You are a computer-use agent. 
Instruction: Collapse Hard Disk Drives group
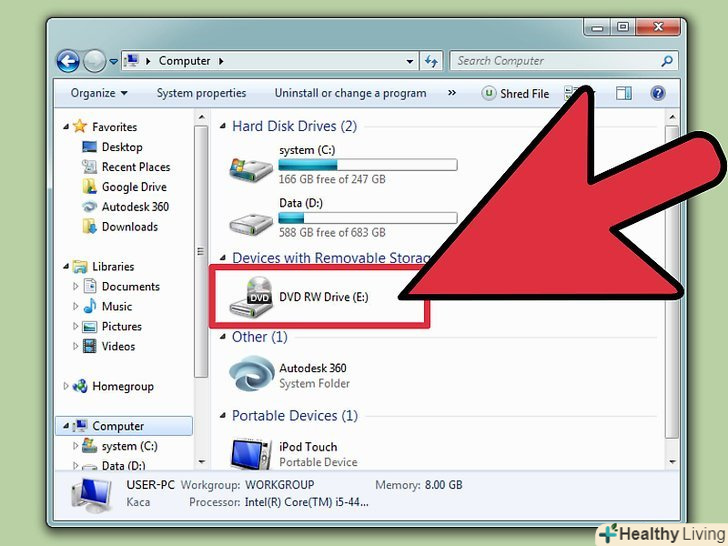click(x=223, y=126)
